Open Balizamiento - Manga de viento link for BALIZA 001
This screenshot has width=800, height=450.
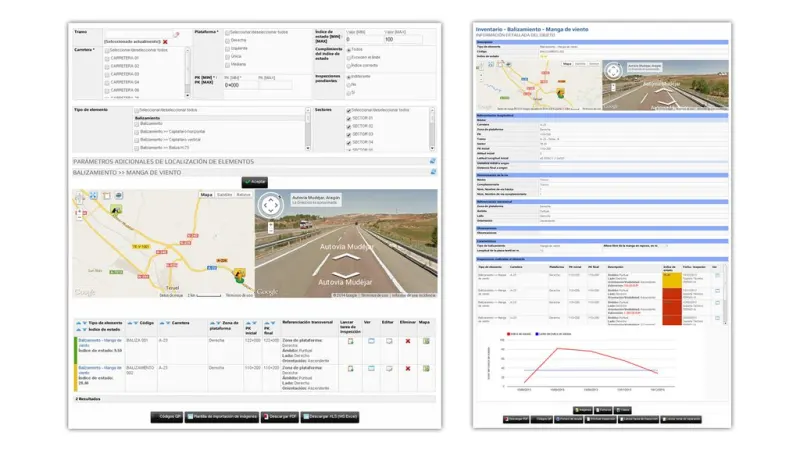tap(100, 342)
